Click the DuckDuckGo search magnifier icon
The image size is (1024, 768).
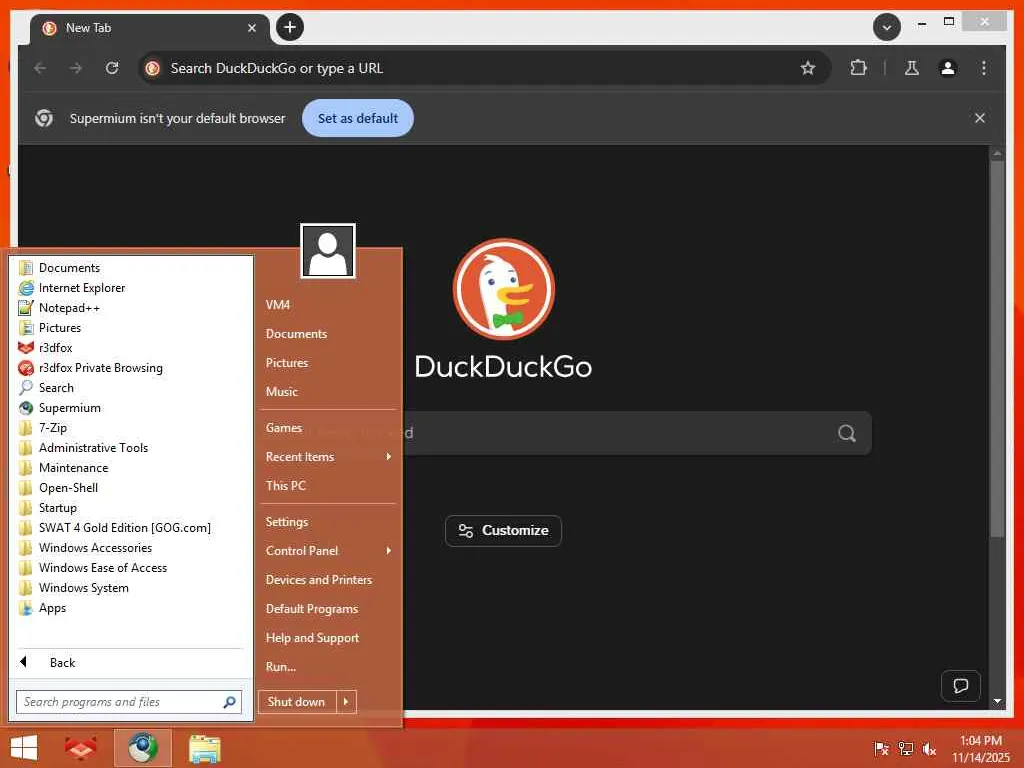pos(847,433)
